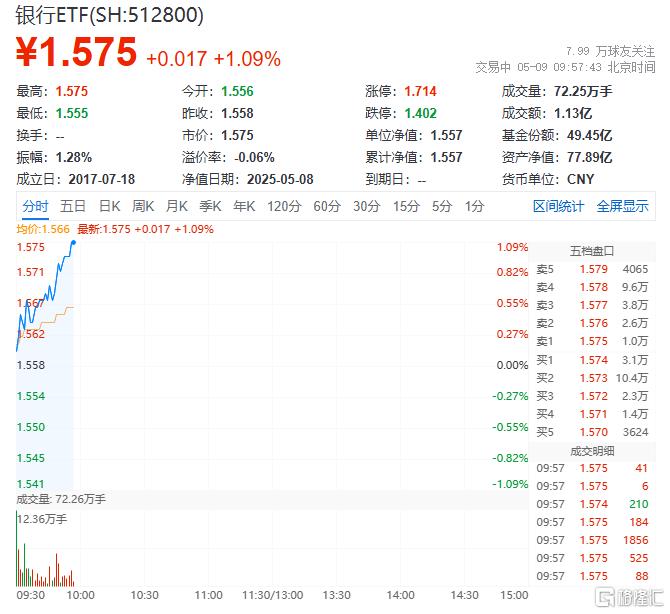Select the 买3 row at 1.572

pos(592,396)
